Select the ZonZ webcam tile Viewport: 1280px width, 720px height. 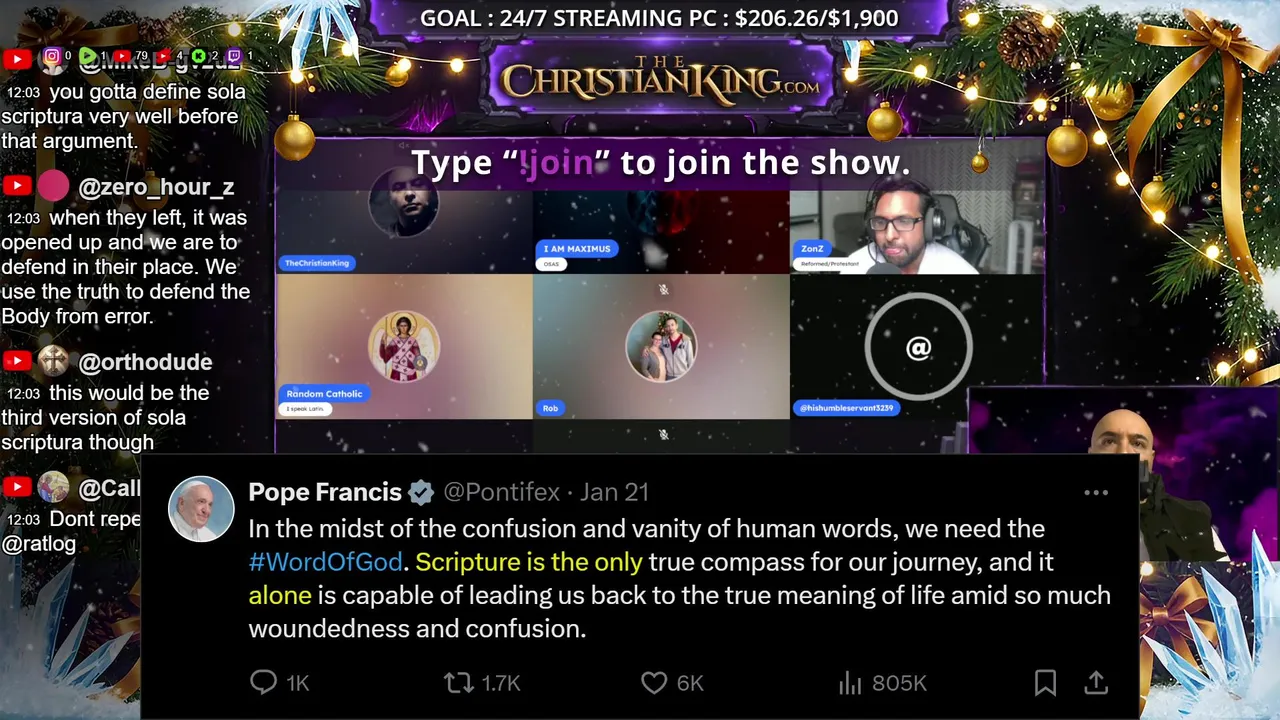pyautogui.click(x=917, y=231)
